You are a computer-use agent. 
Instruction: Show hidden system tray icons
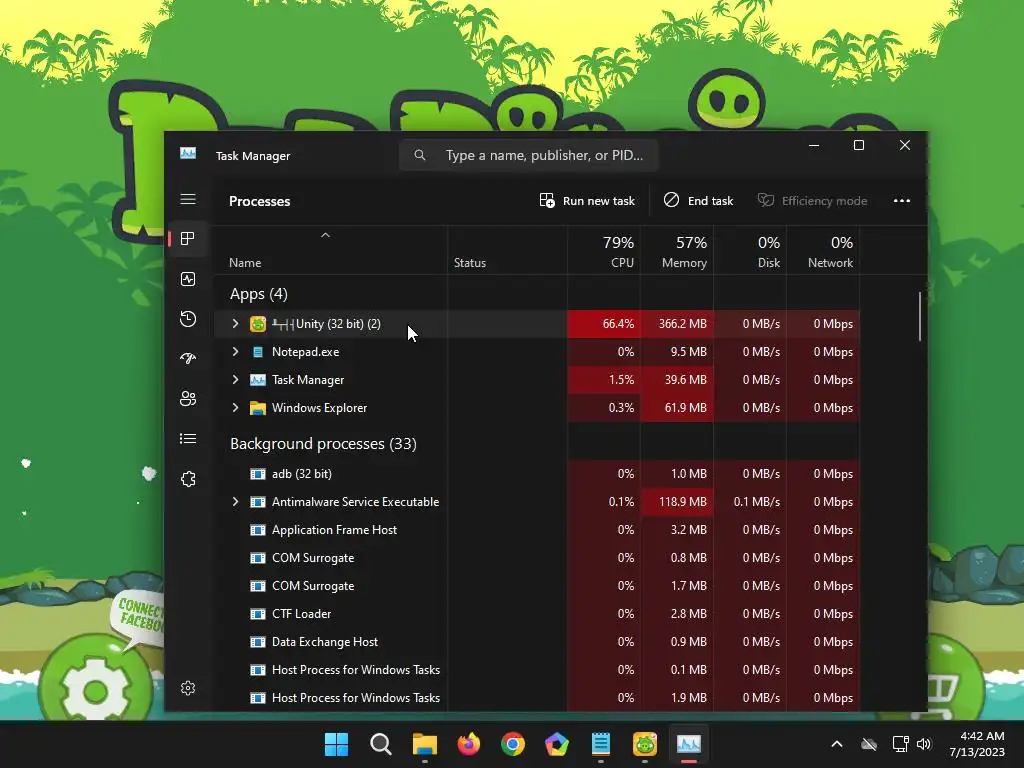837,744
